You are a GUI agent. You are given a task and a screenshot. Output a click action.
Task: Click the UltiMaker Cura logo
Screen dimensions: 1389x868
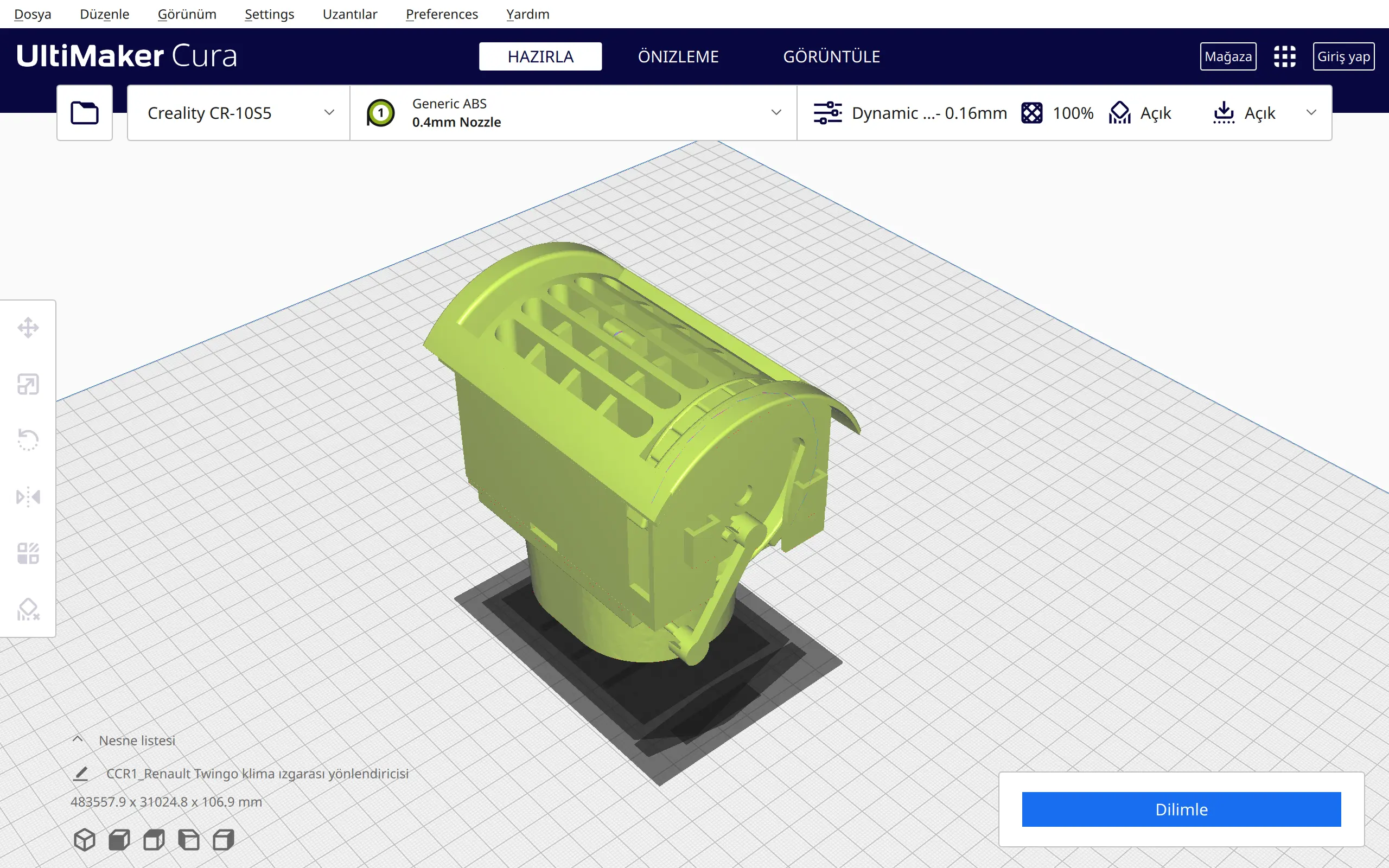click(126, 56)
